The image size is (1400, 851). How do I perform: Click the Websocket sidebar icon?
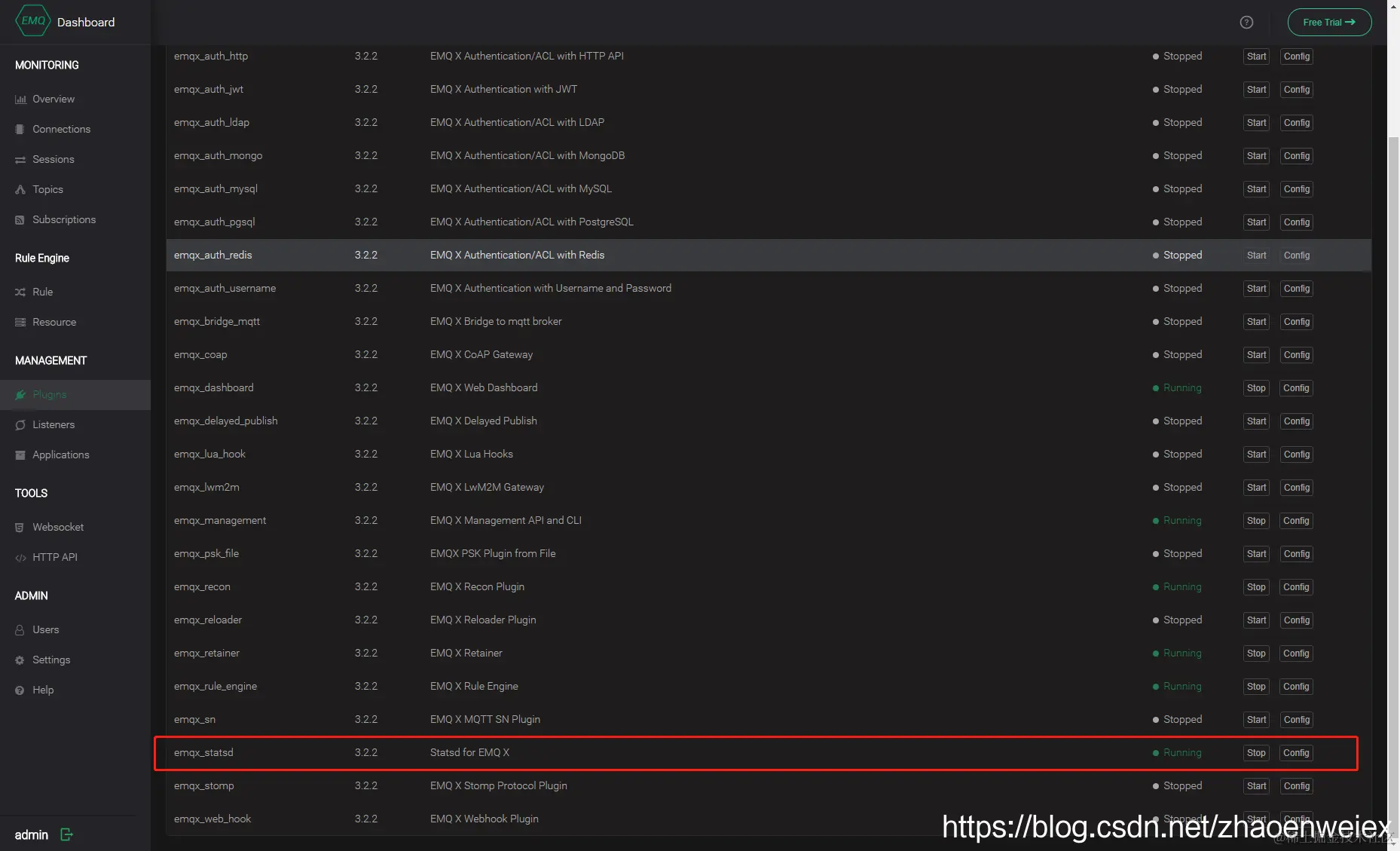point(20,528)
